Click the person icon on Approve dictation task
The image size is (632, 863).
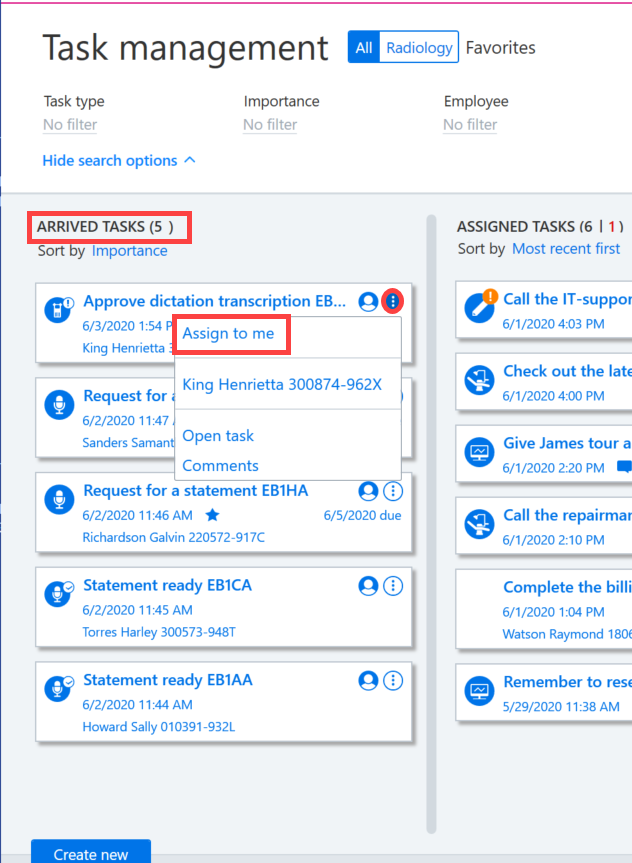(368, 301)
